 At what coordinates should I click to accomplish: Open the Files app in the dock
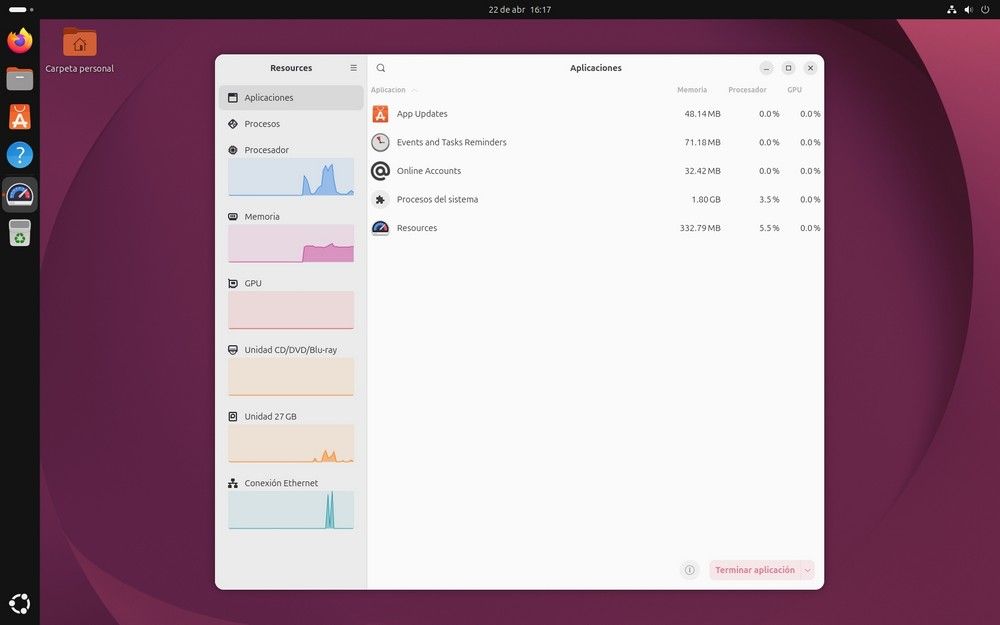tap(20, 79)
